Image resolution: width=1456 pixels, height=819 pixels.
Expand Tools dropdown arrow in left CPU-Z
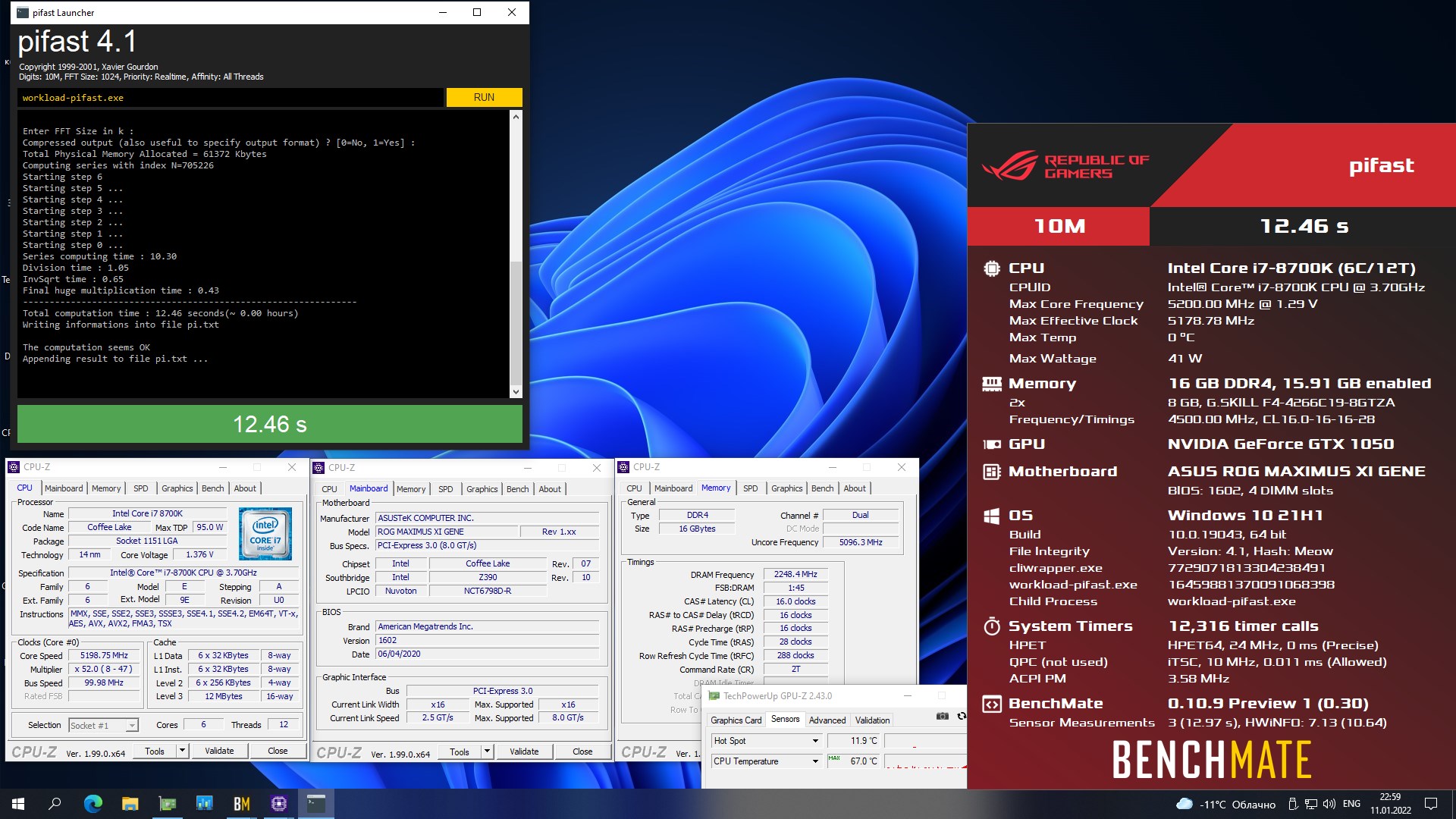tap(182, 751)
